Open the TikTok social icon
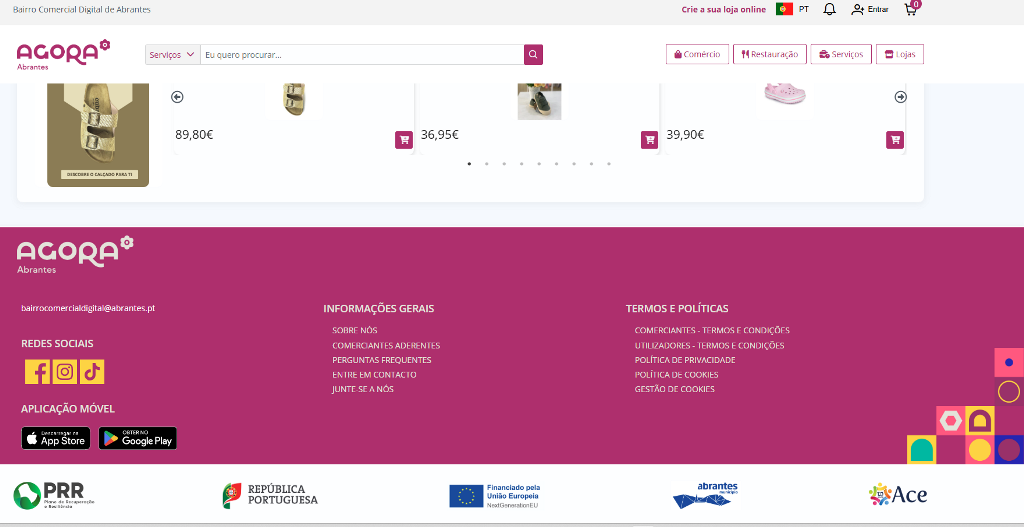This screenshot has height=527, width=1024. pyautogui.click(x=92, y=372)
